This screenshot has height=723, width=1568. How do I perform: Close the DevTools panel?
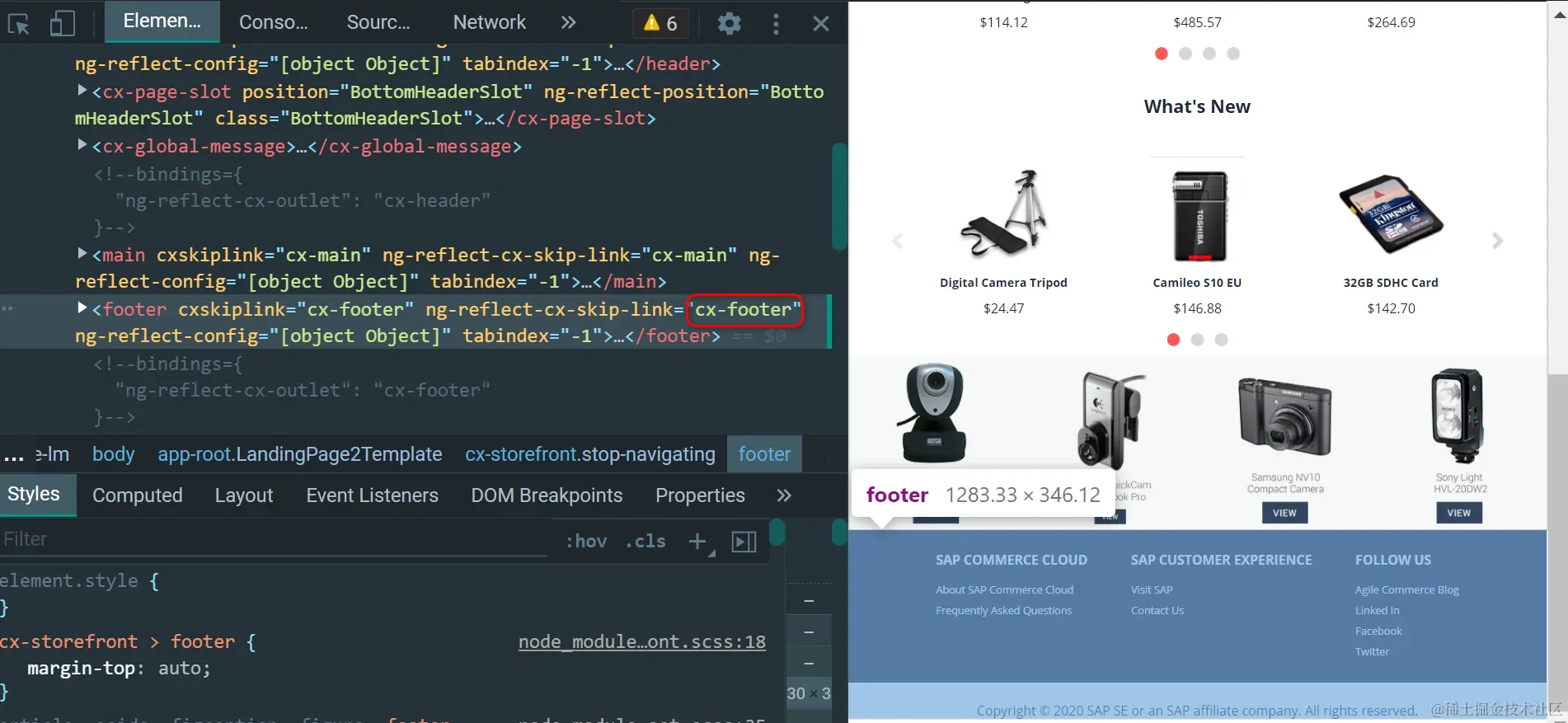coord(820,23)
